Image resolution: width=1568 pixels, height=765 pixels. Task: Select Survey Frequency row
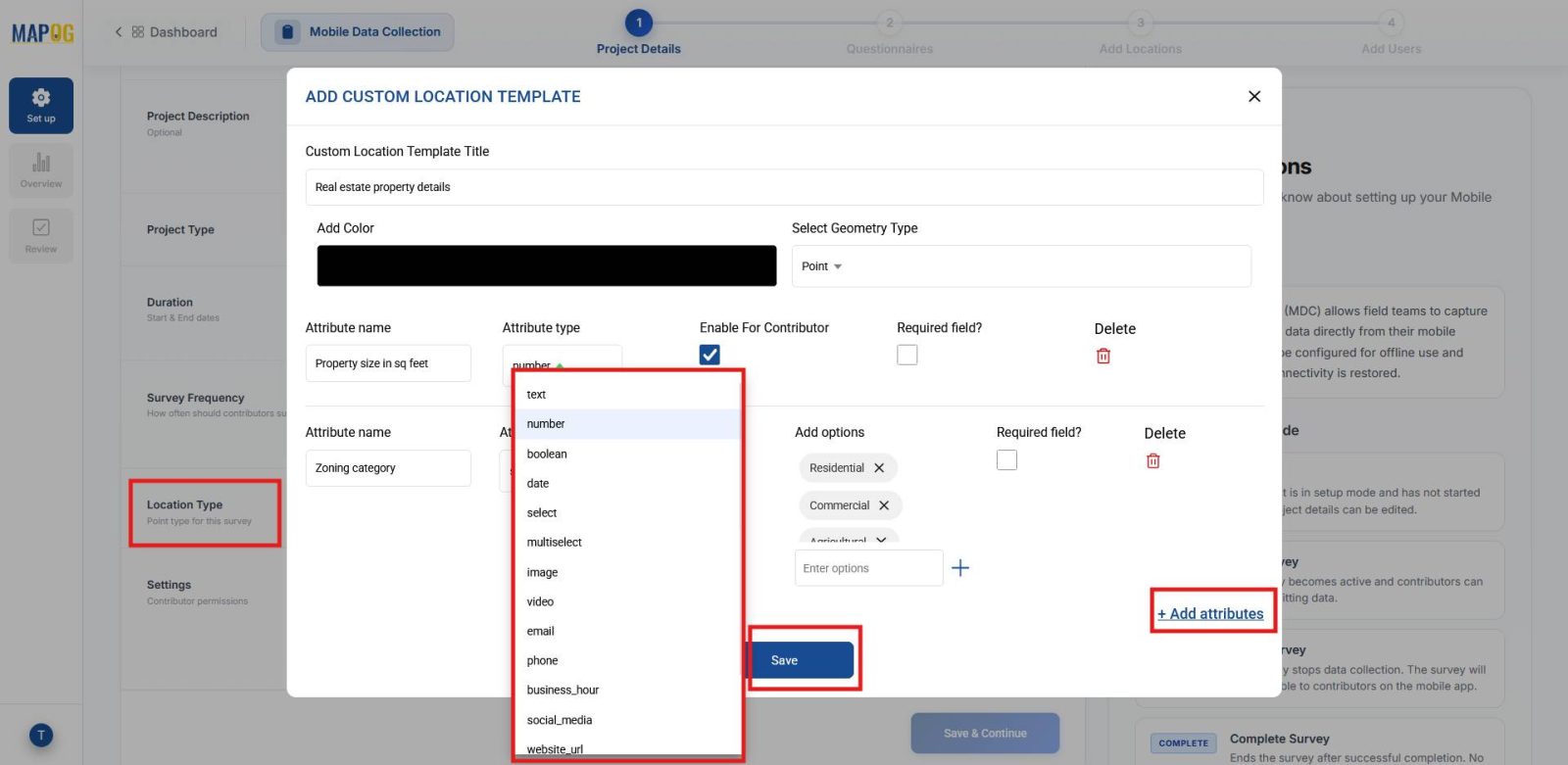(x=205, y=405)
